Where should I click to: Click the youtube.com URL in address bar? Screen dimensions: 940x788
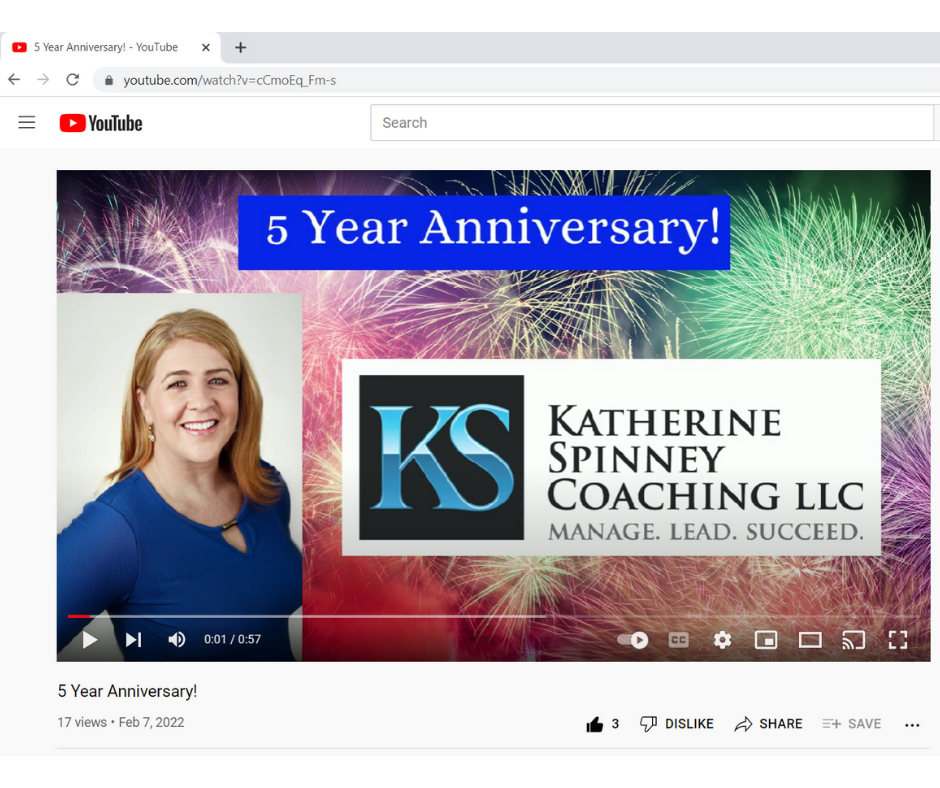pos(230,80)
